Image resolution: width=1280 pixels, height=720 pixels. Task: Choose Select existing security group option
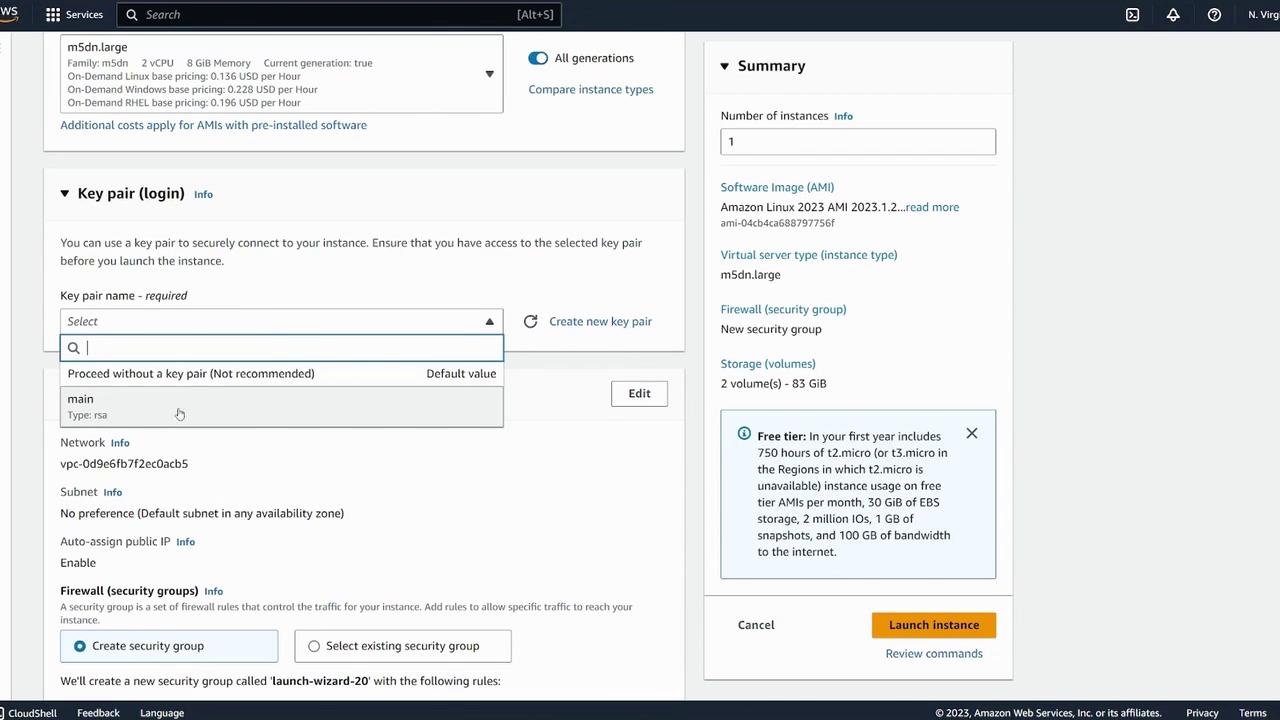coord(314,646)
